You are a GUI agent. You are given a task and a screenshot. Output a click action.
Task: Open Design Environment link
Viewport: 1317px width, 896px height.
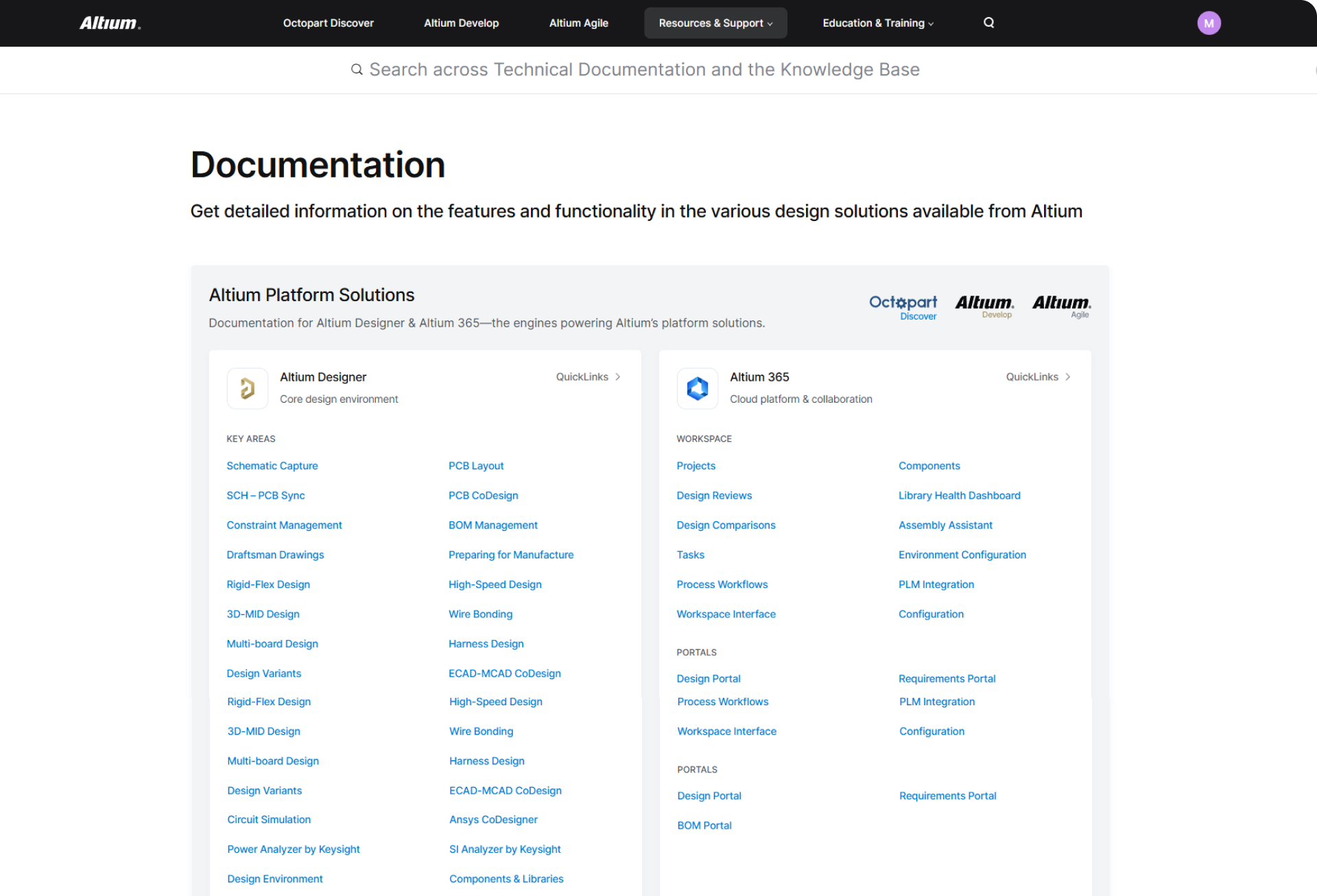pos(274,878)
